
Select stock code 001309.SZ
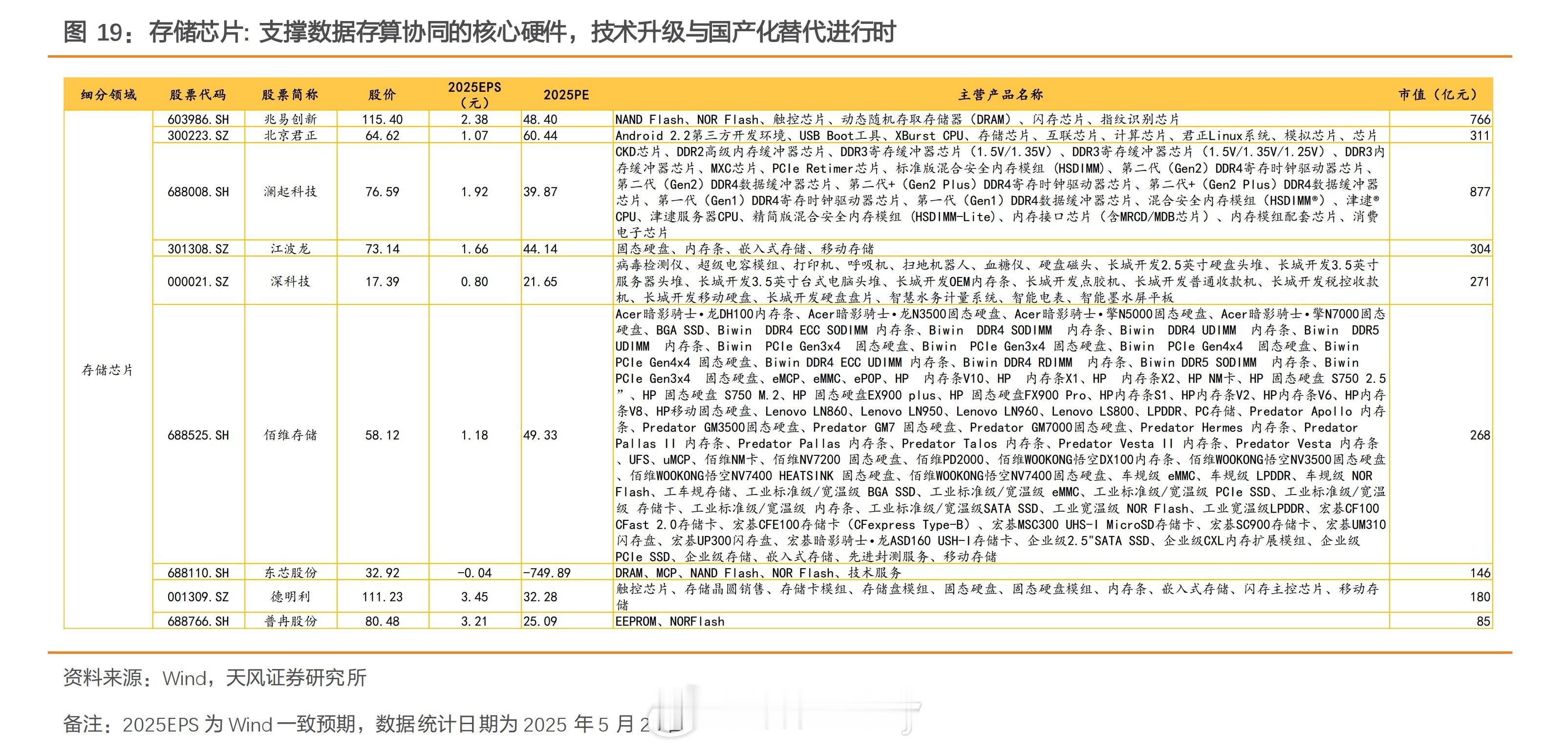[x=198, y=596]
